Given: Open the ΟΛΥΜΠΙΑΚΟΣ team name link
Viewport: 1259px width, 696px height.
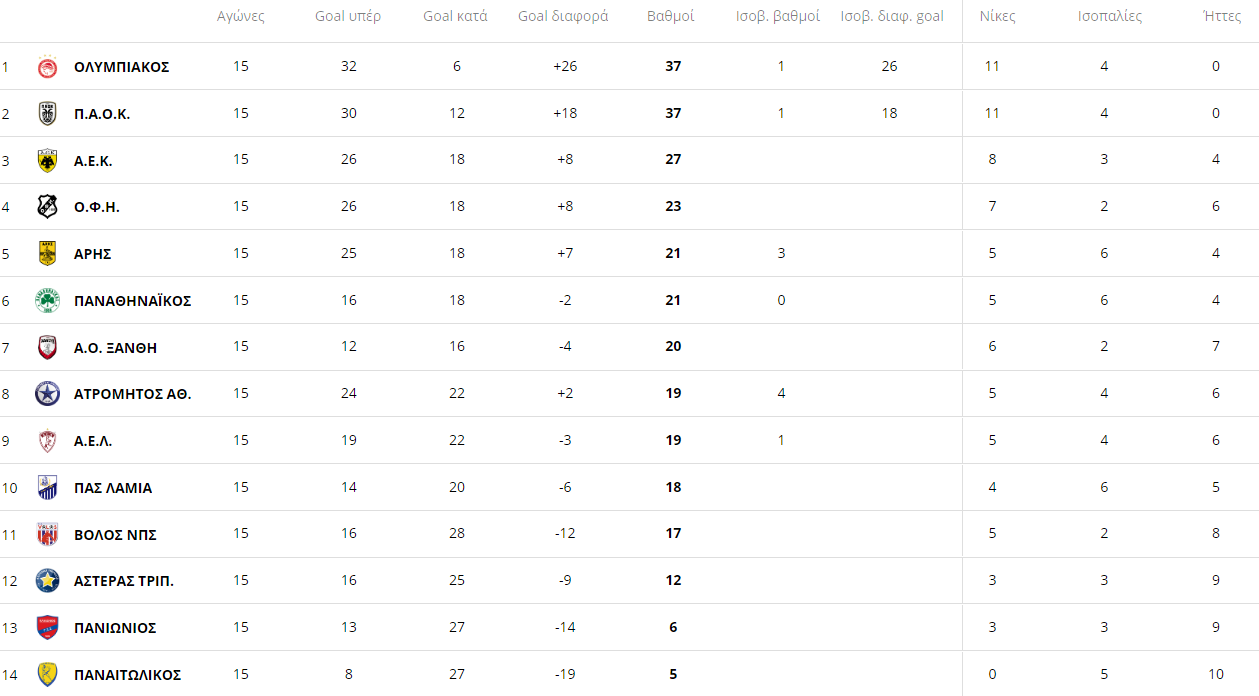Looking at the screenshot, I should click(121, 67).
